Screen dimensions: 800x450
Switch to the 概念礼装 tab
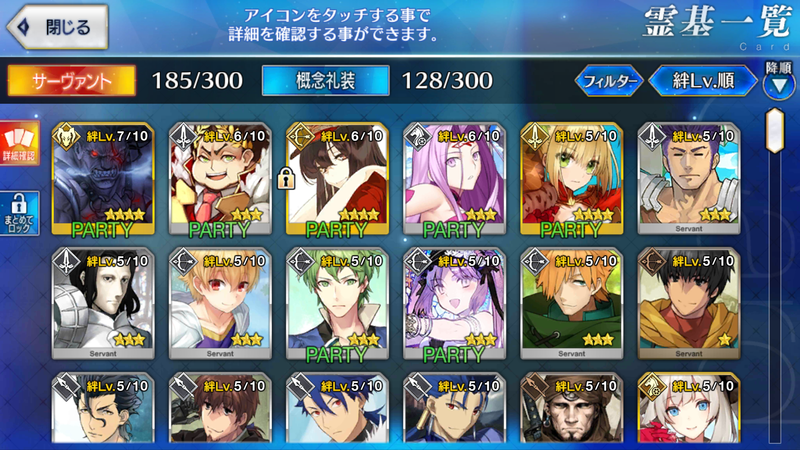pyautogui.click(x=326, y=81)
